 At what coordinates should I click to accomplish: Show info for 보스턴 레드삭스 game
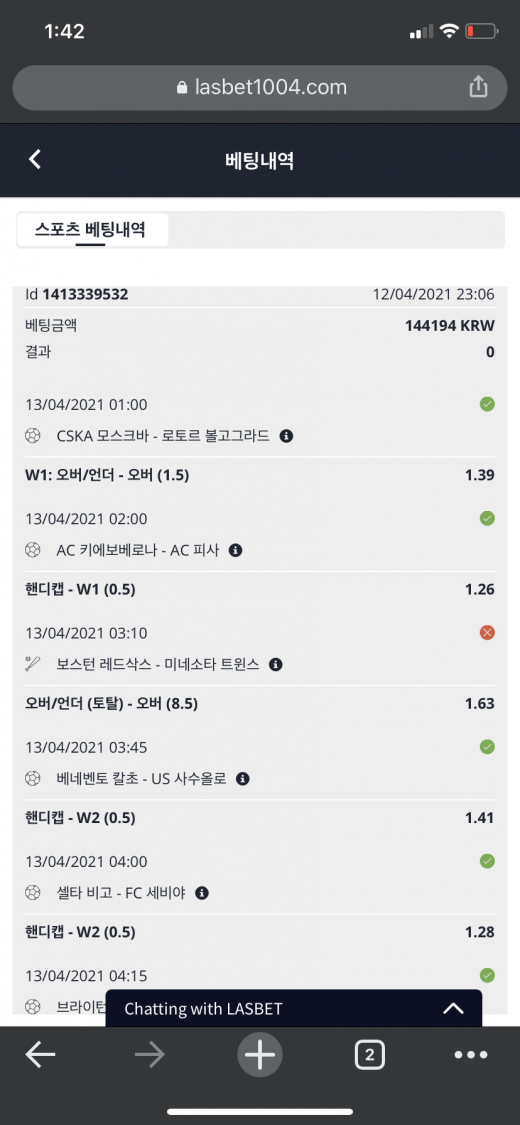point(275,664)
